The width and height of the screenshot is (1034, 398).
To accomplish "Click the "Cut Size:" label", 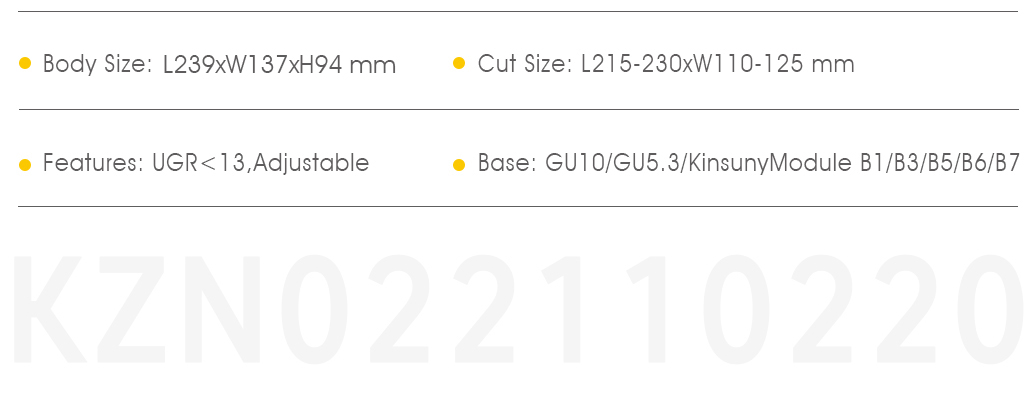I will 525,64.
